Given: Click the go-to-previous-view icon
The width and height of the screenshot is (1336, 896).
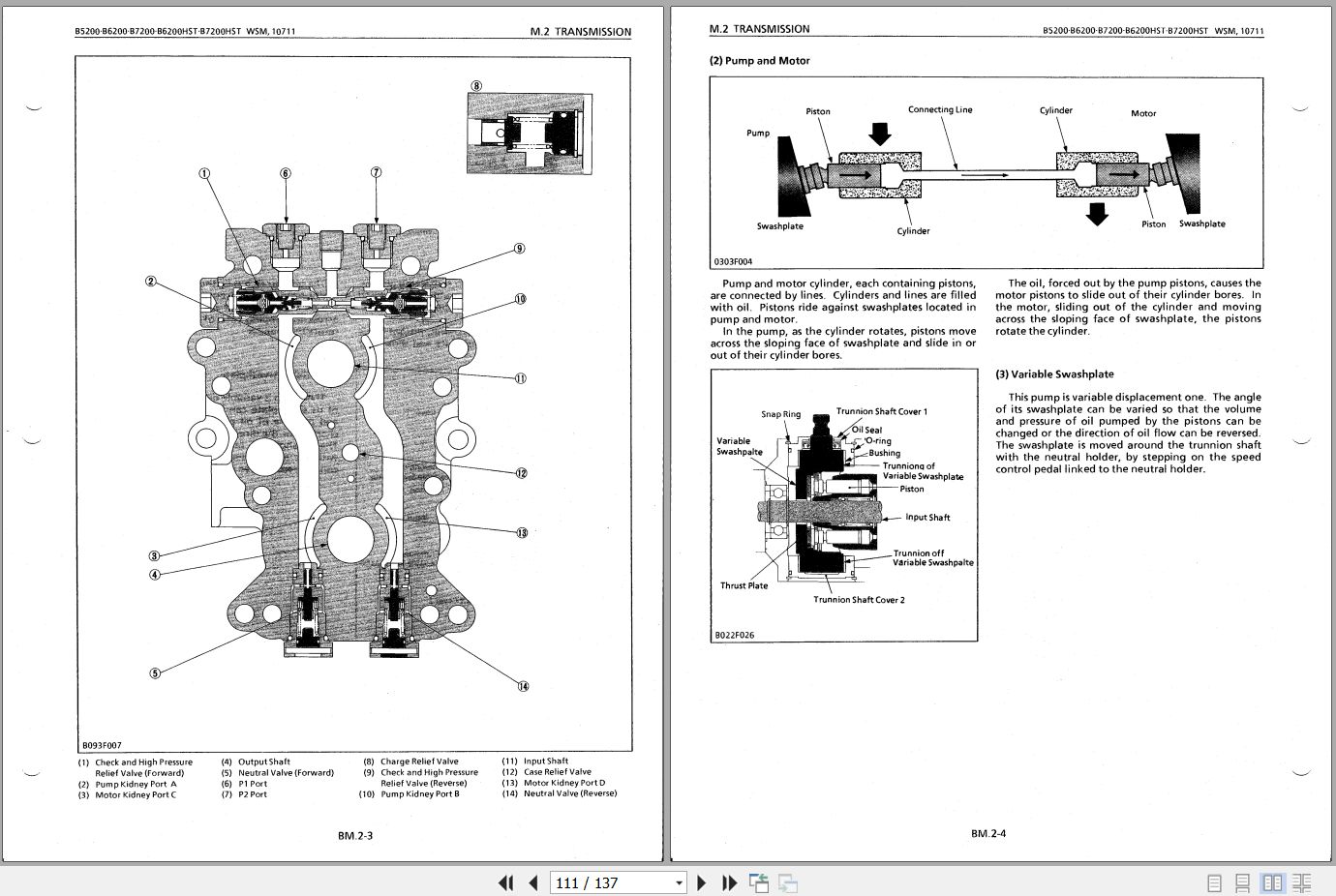Looking at the screenshot, I should tap(759, 882).
